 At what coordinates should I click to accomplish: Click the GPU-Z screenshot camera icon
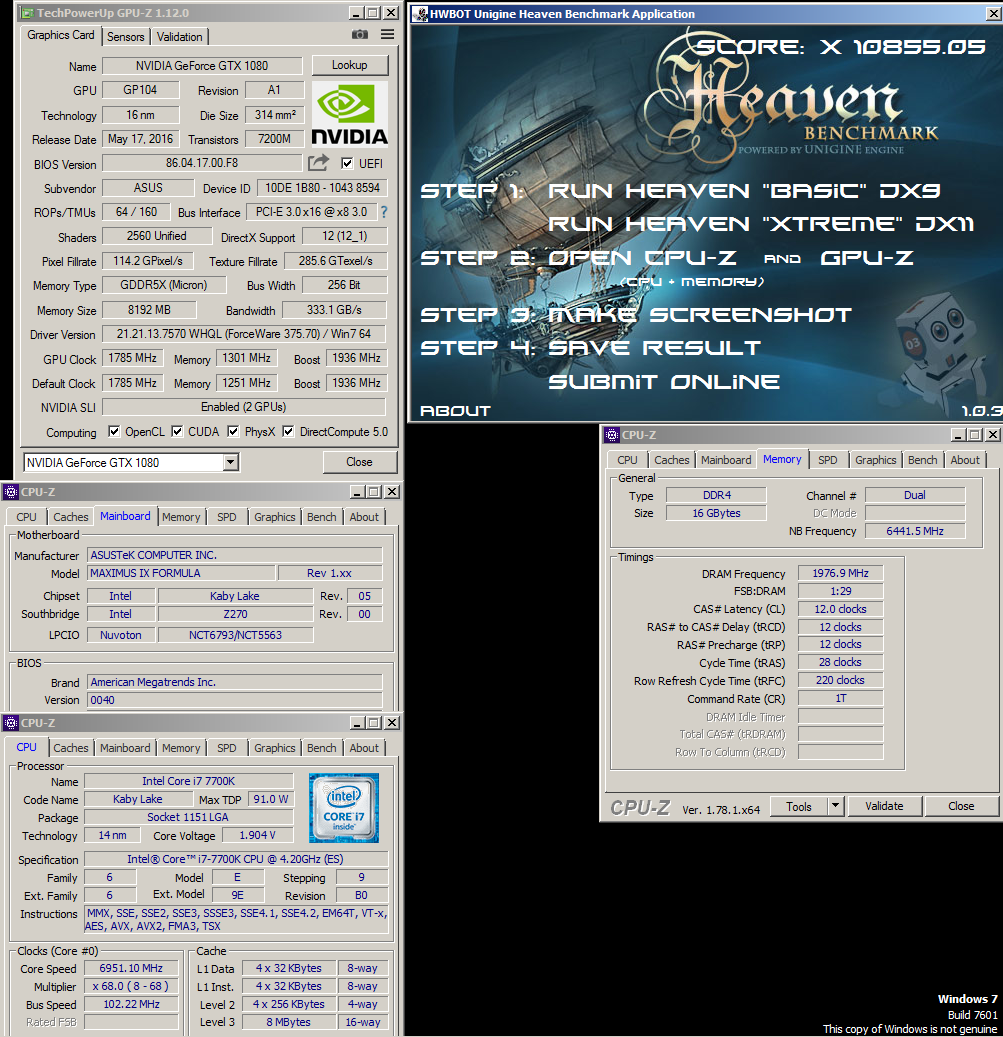pos(360,34)
